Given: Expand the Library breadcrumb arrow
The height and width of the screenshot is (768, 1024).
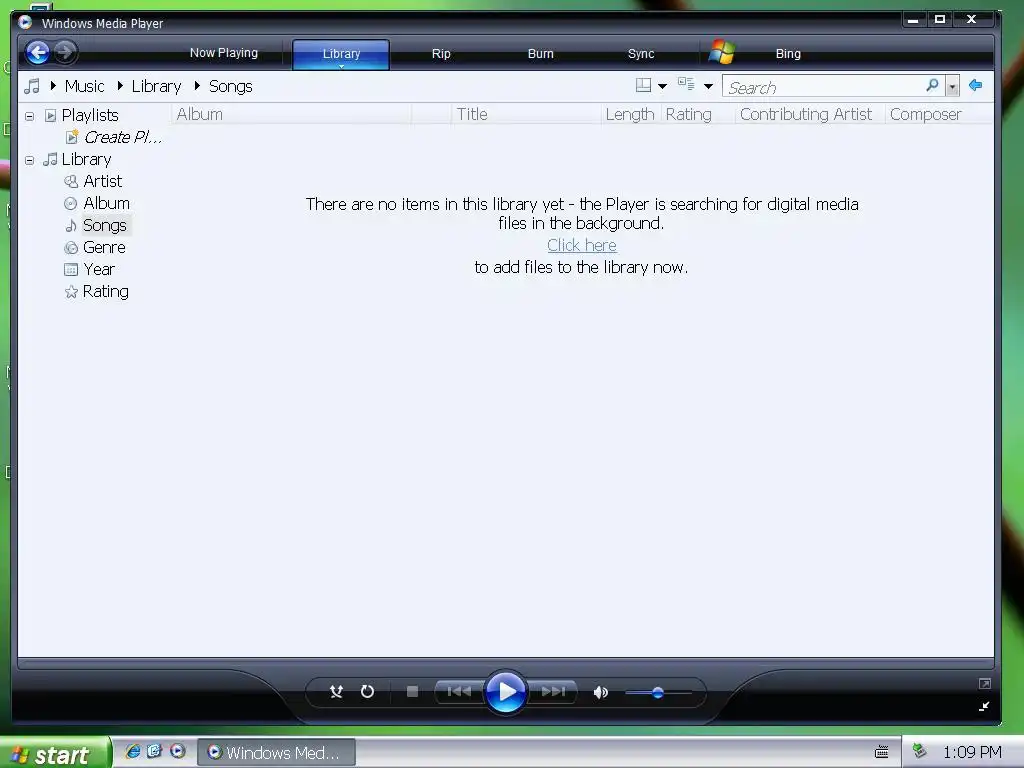Looking at the screenshot, I should coord(120,86).
